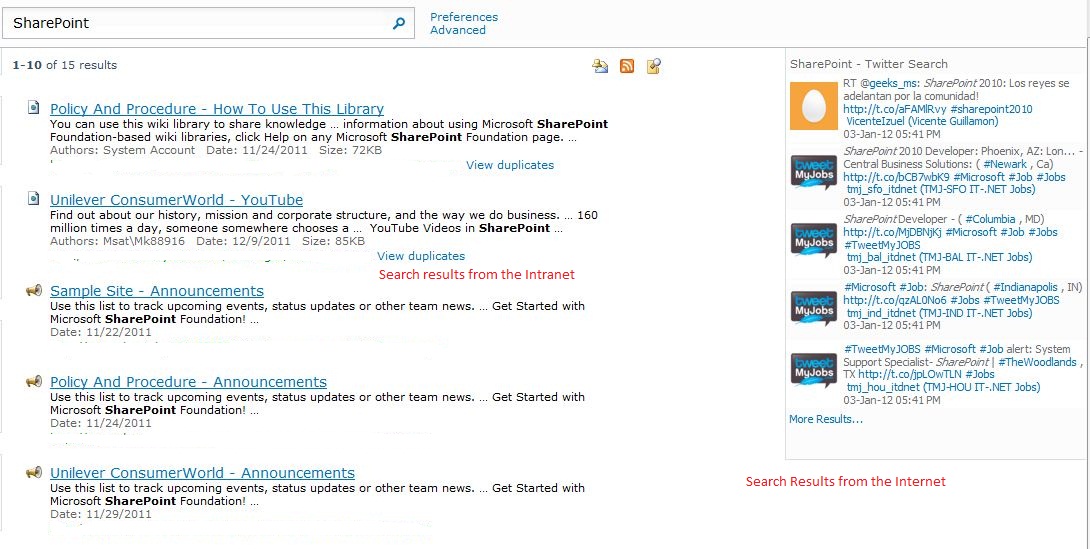Click the magnifier search icon in search box

coord(399,24)
